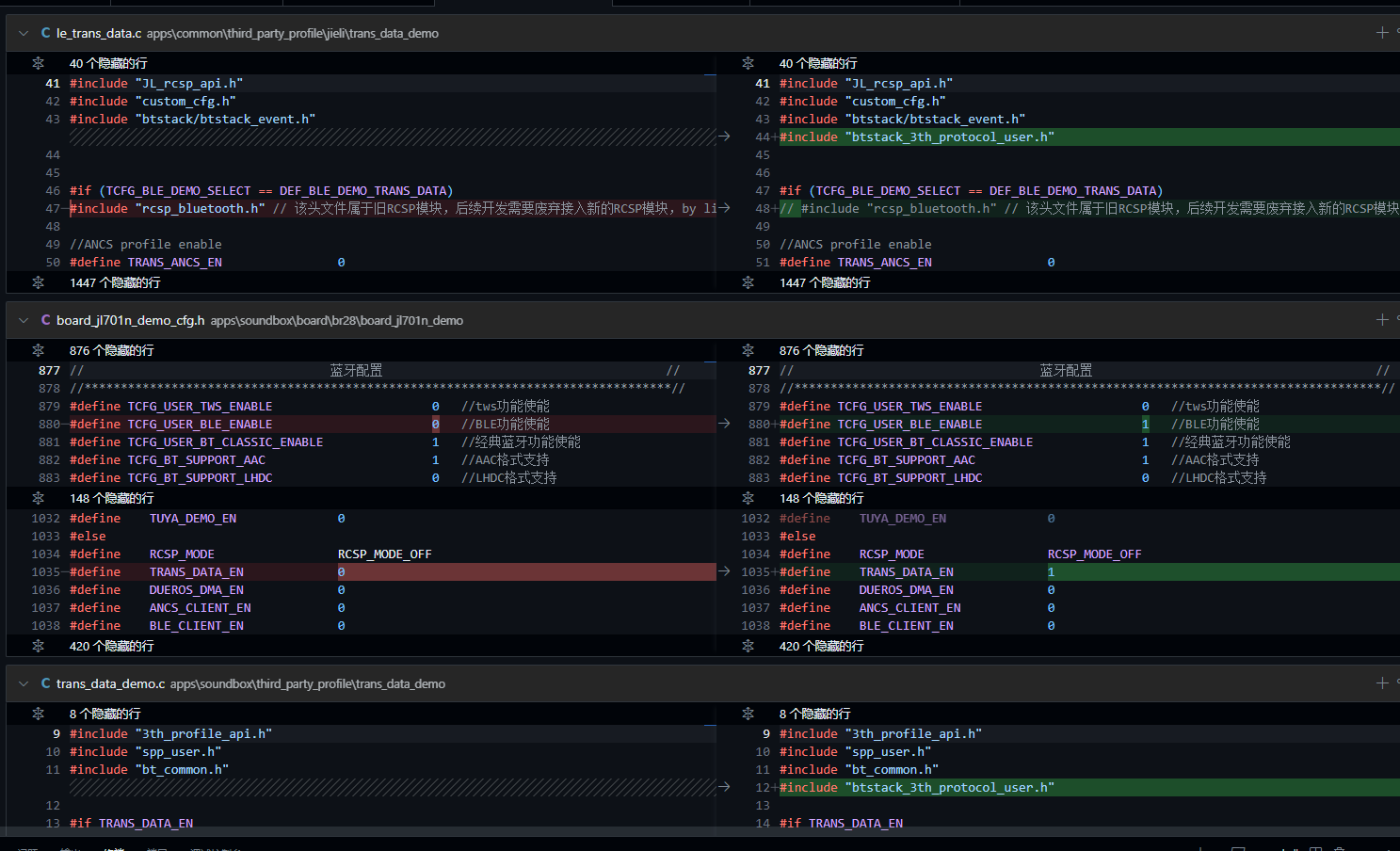Unfold 148 hidden lines icon, modified side
Screen dimensions: 1400x851
(748, 498)
